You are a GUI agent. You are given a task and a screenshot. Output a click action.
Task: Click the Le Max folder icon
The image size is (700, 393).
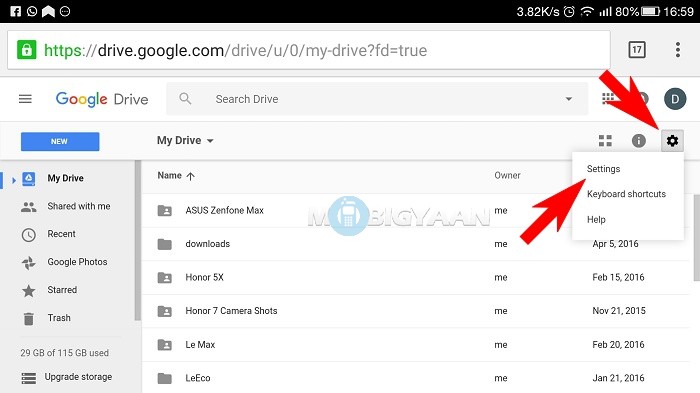164,344
